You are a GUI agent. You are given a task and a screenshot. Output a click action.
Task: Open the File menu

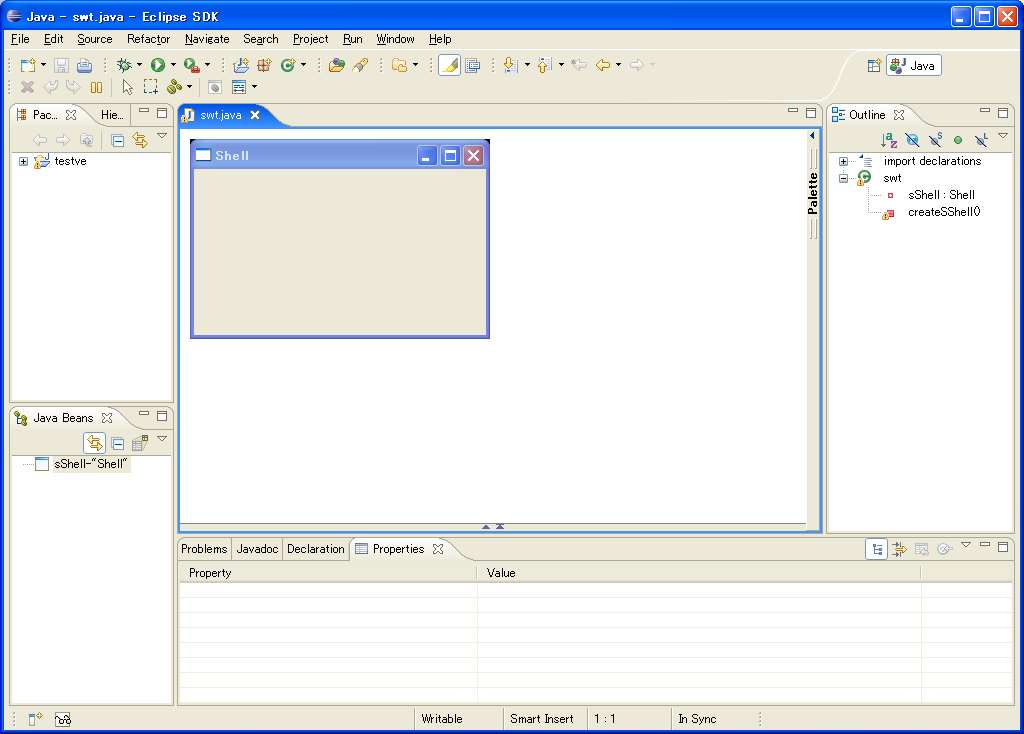[20, 39]
